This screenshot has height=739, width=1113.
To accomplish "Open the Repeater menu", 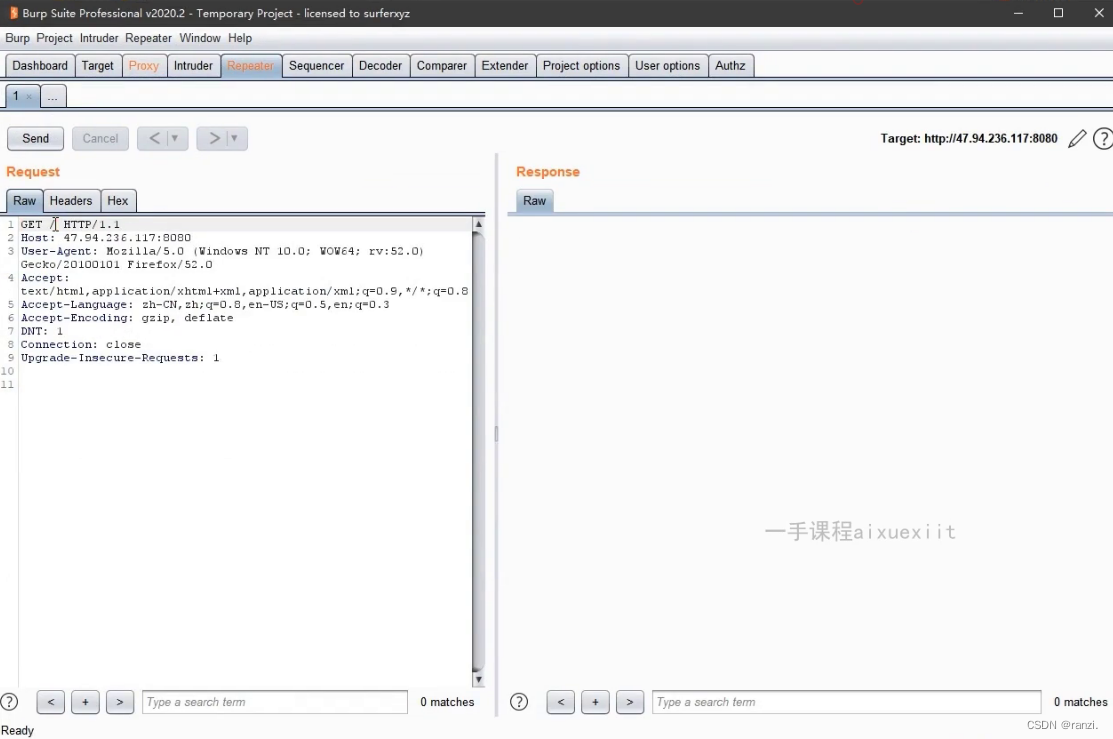I will pyautogui.click(x=148, y=38).
